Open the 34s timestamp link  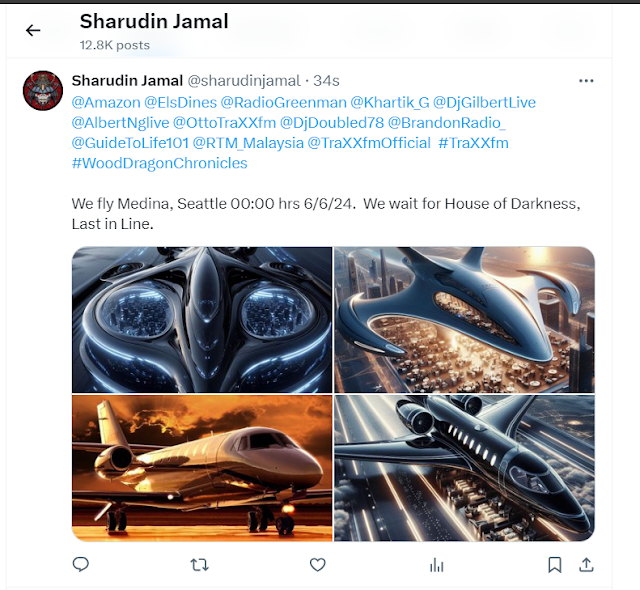click(326, 81)
